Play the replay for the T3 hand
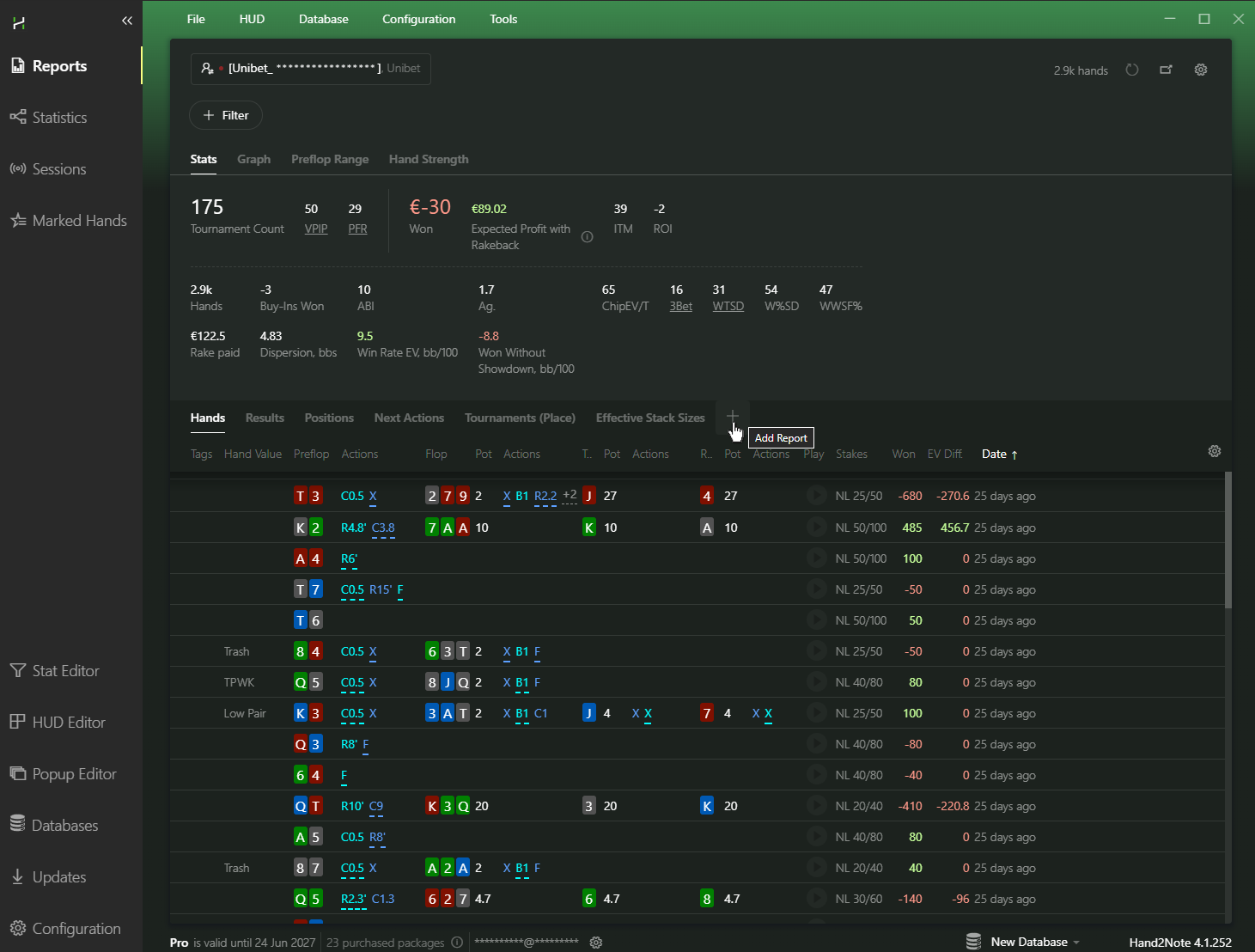 click(x=816, y=496)
